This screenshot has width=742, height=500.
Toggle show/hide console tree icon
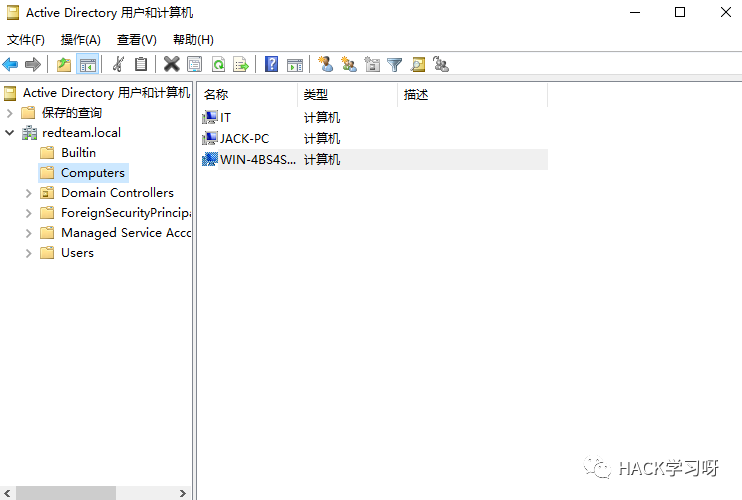(x=88, y=64)
